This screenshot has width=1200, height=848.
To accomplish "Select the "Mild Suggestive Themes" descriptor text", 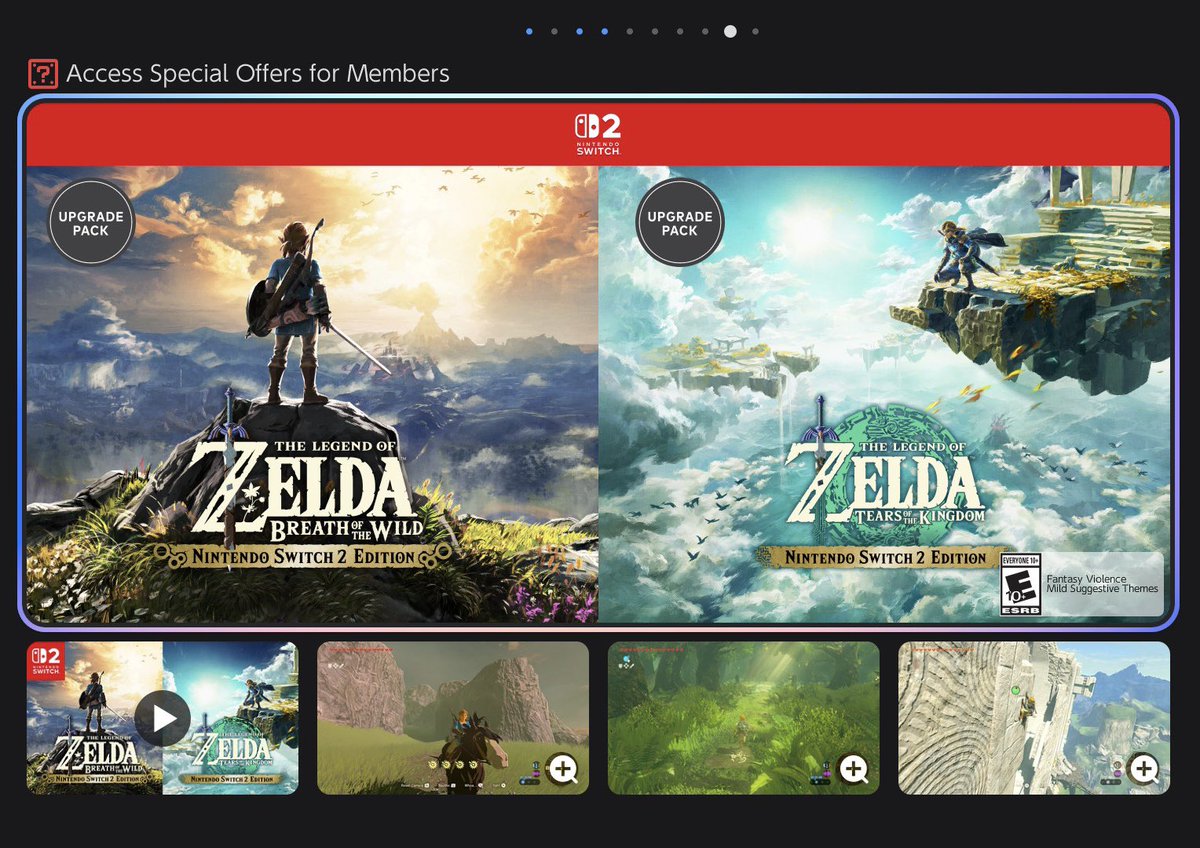I will [1102, 589].
